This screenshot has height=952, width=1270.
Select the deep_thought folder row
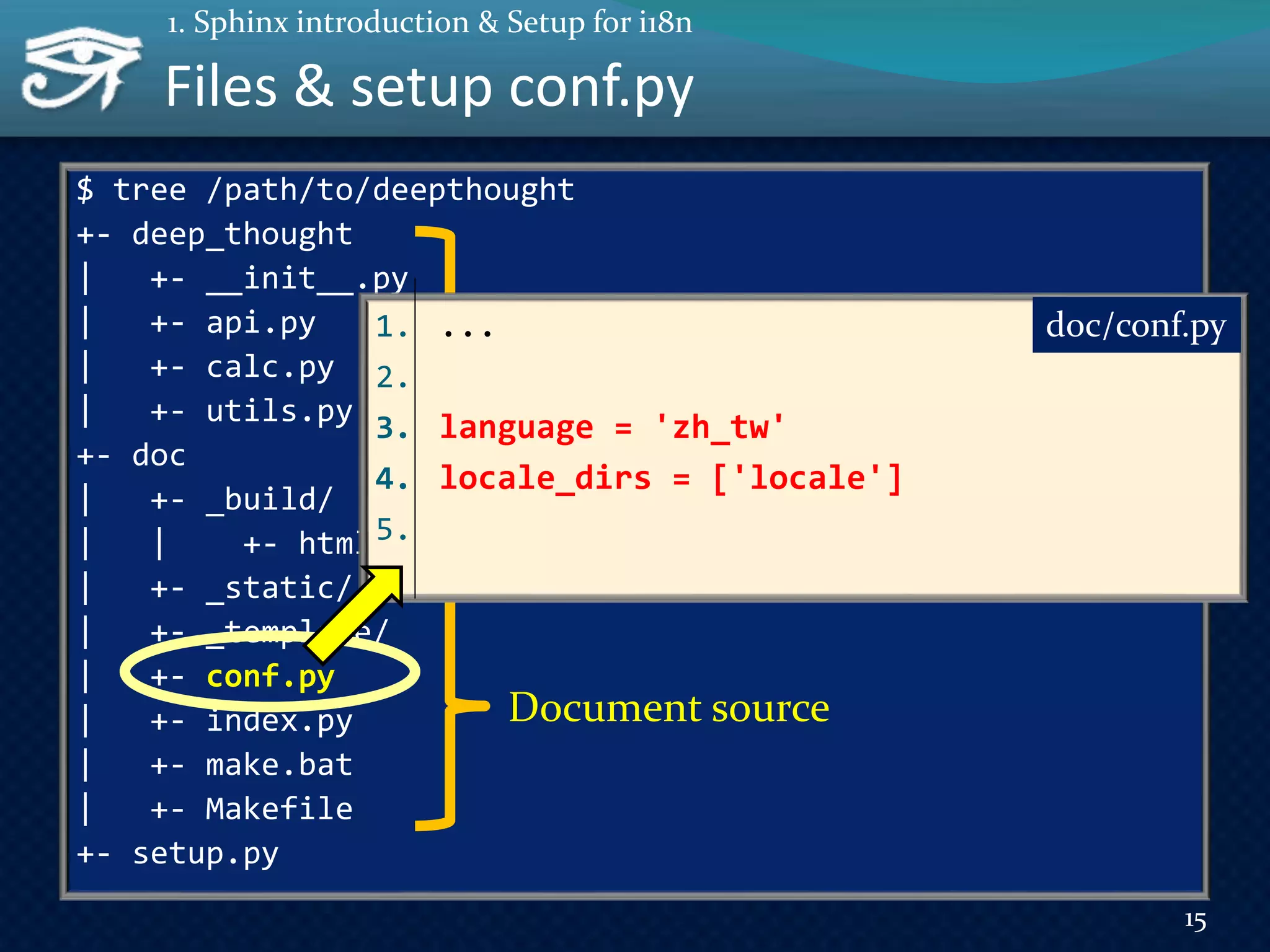(215, 234)
